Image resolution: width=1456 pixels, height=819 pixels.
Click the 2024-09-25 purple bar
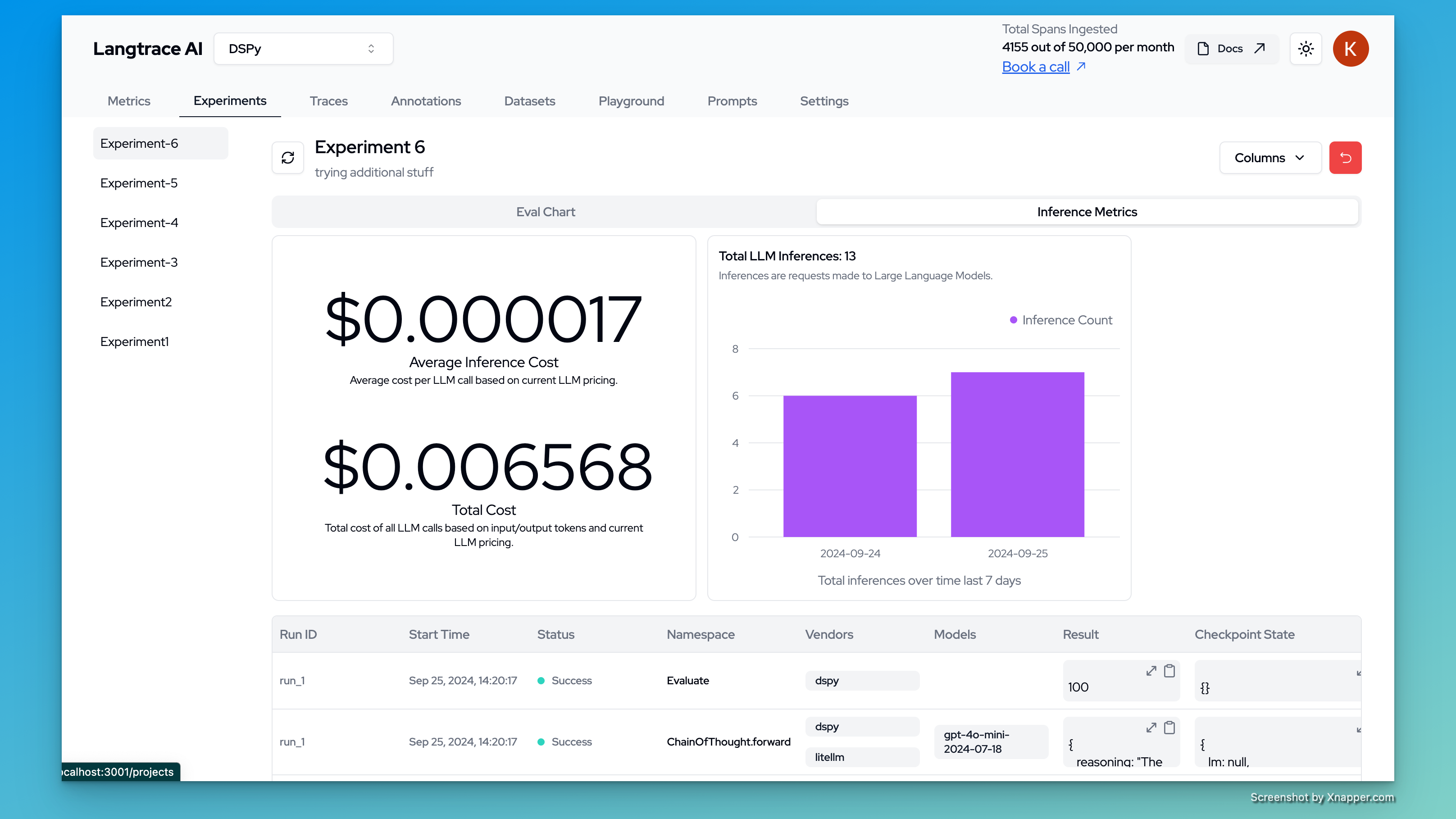1017,454
